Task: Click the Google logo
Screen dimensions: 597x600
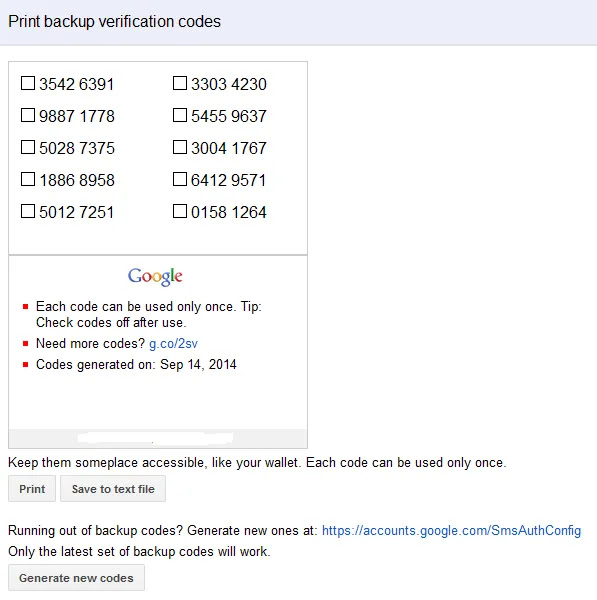Action: coord(155,276)
